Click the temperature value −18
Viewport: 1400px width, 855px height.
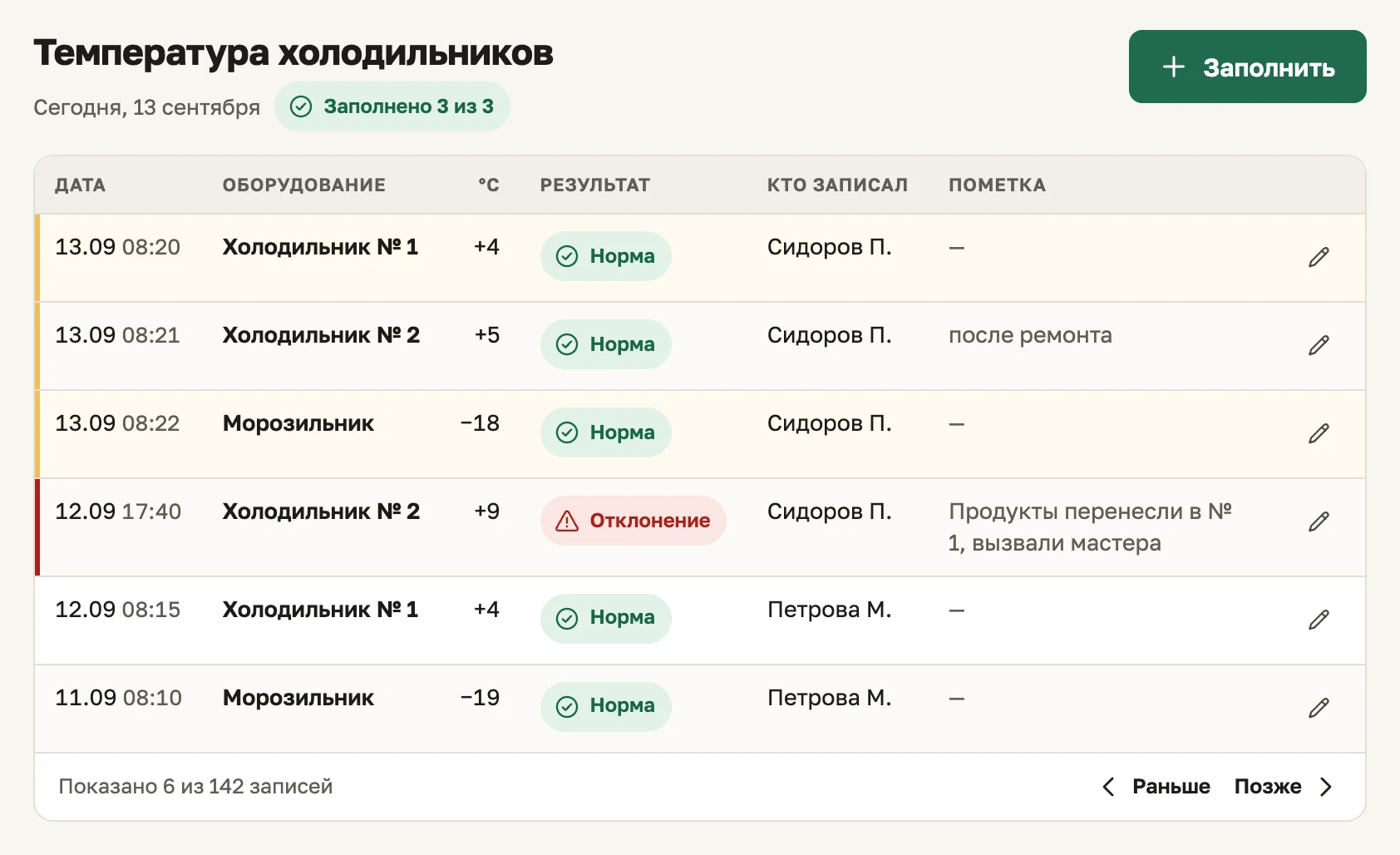pos(480,423)
